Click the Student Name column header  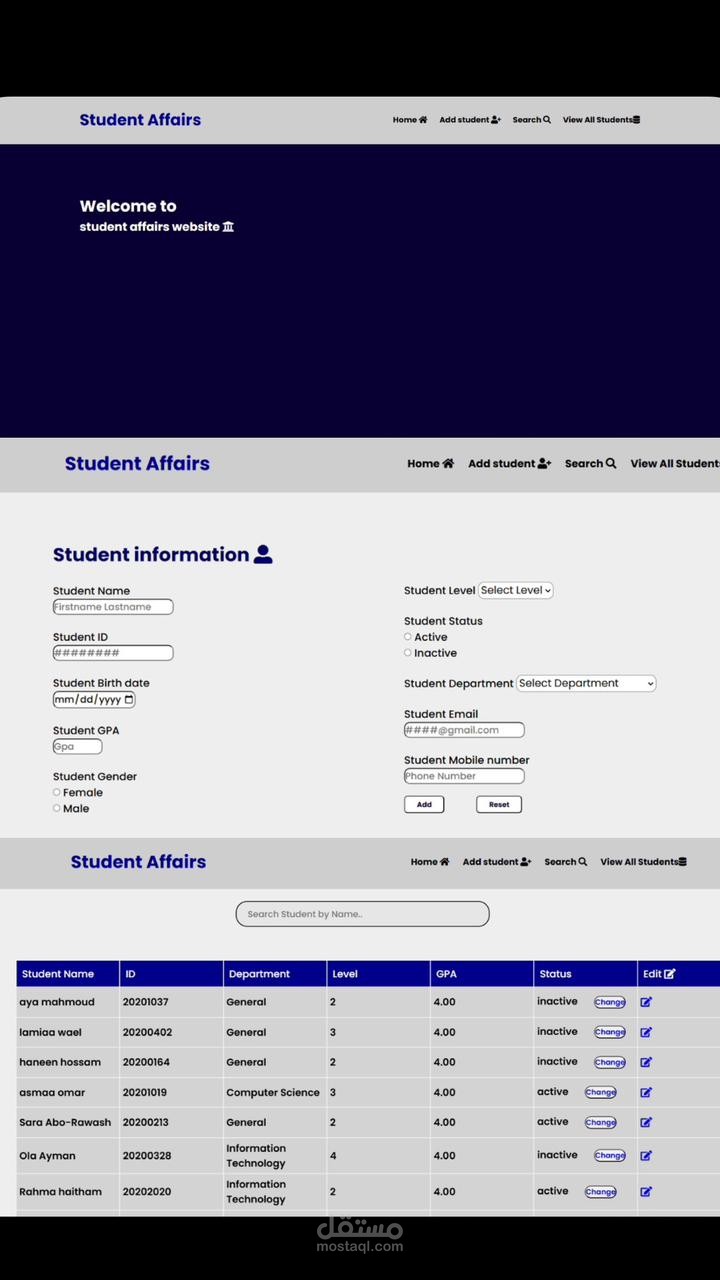68,974
